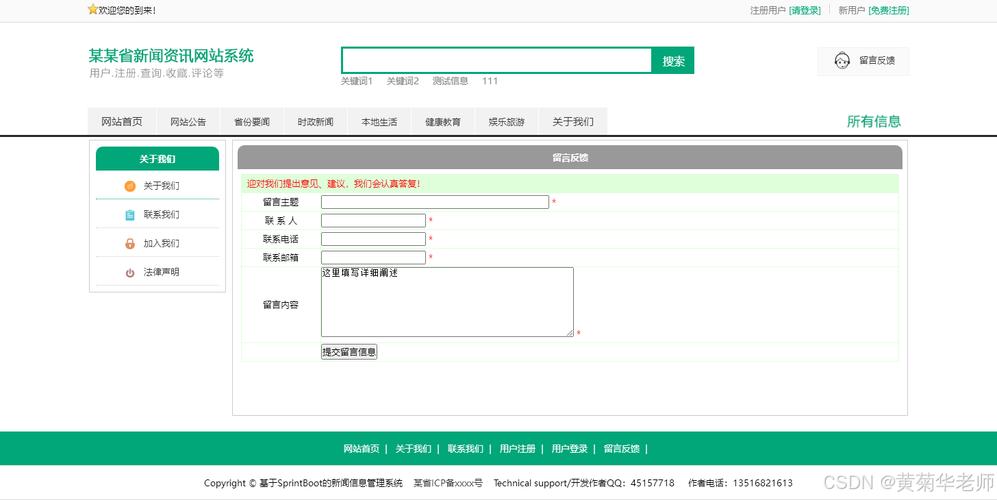The height and width of the screenshot is (500, 997).
Task: Open the 本地生活 navigation tab
Action: click(379, 122)
